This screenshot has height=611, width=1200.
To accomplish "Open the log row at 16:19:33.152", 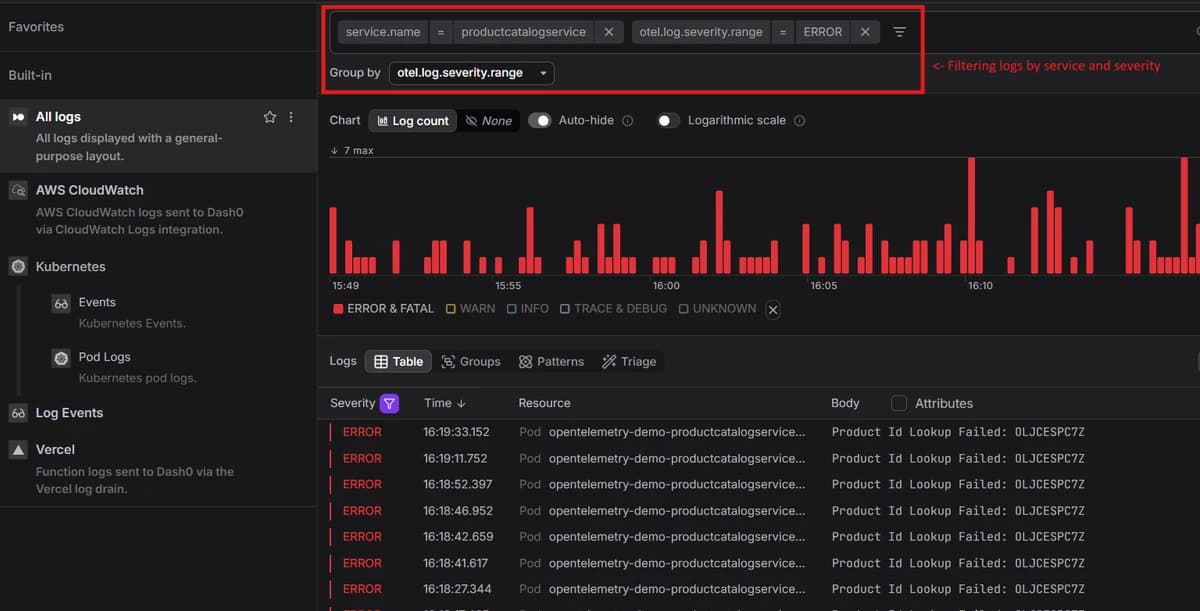I will click(x=760, y=432).
